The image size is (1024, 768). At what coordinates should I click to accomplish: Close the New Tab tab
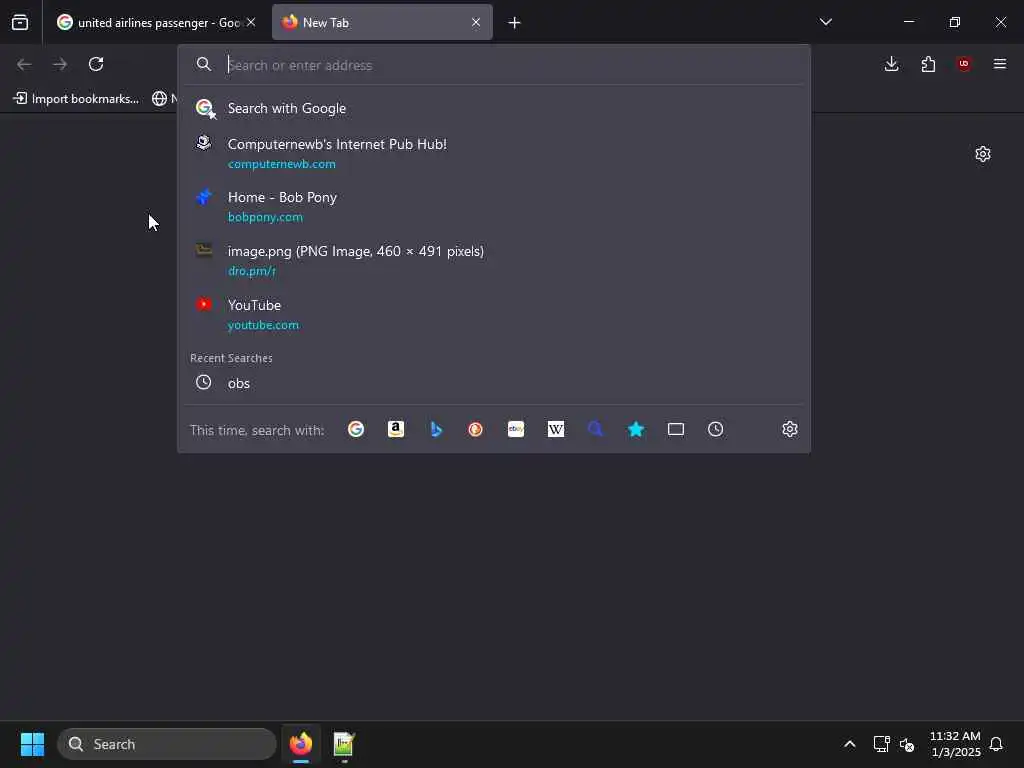coord(476,22)
